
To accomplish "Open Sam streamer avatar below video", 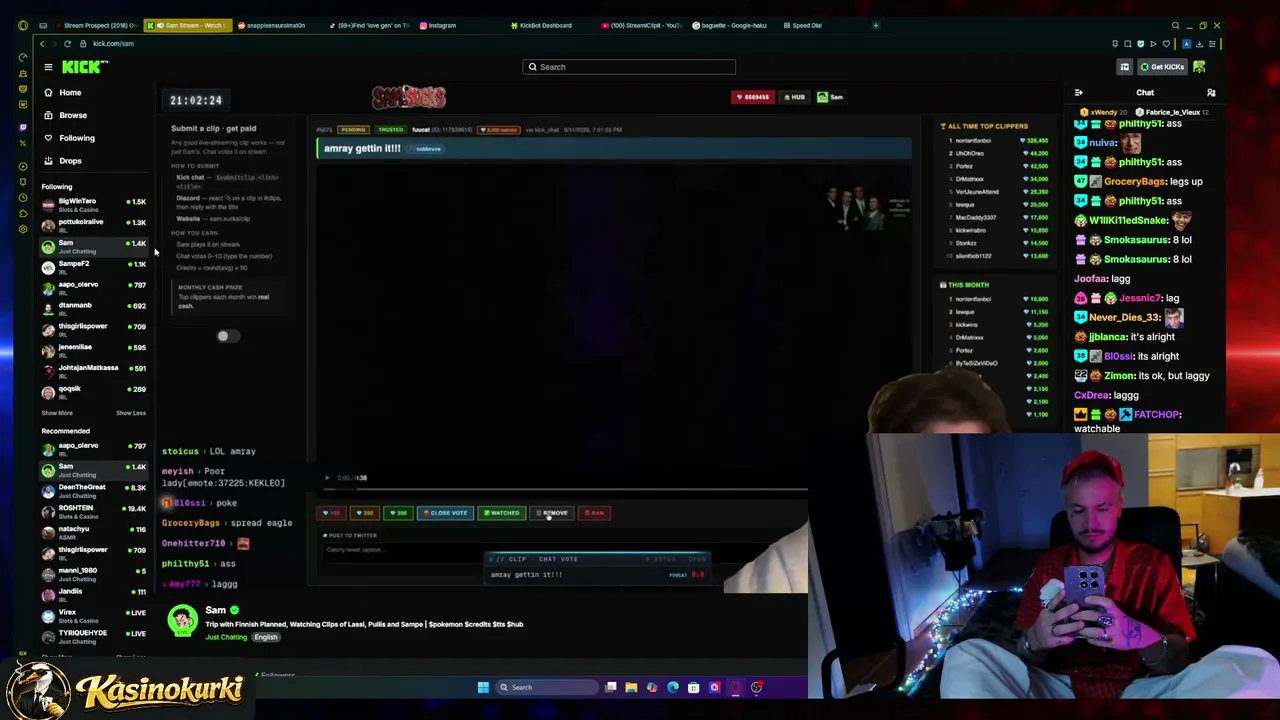I will (182, 621).
